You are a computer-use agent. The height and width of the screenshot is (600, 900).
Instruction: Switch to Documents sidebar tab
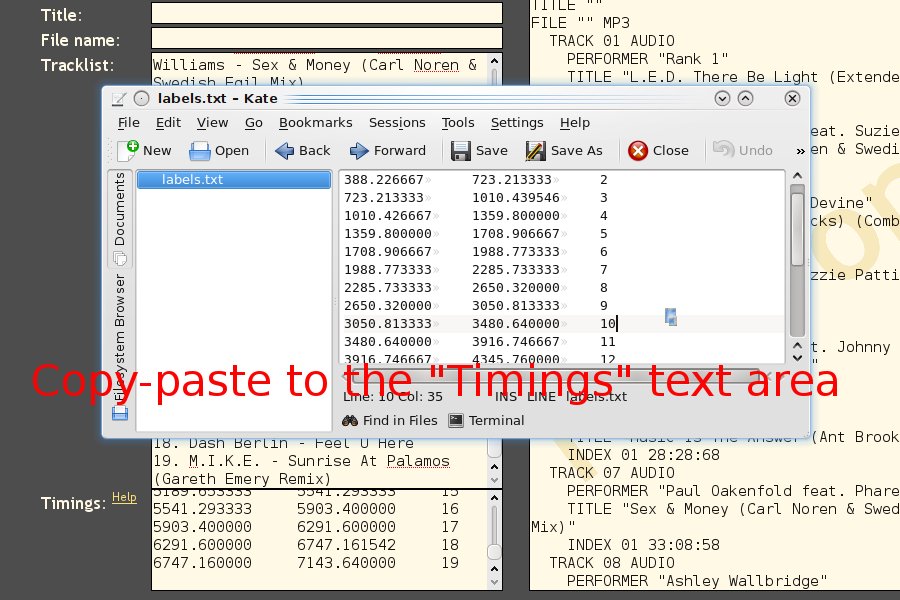click(x=119, y=219)
